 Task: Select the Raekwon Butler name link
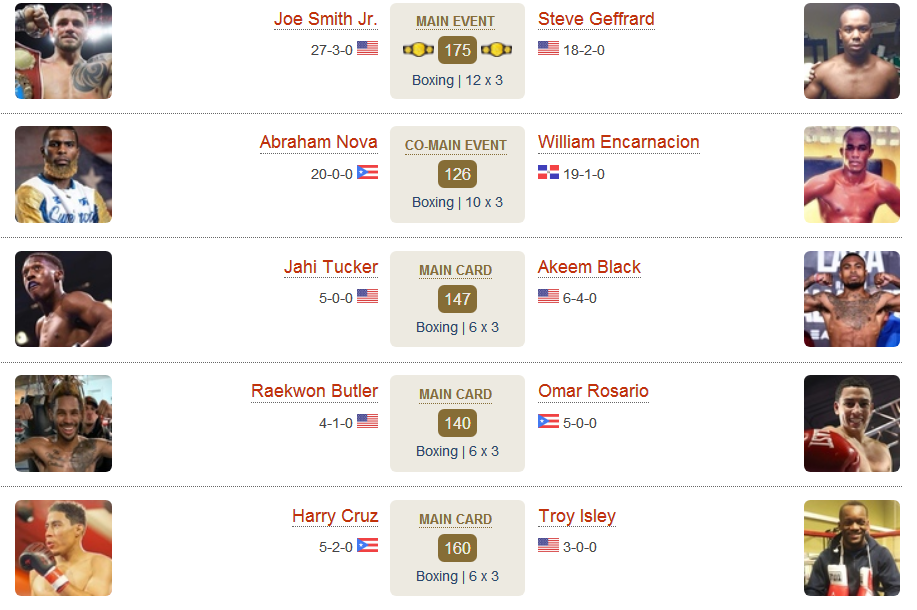point(315,391)
